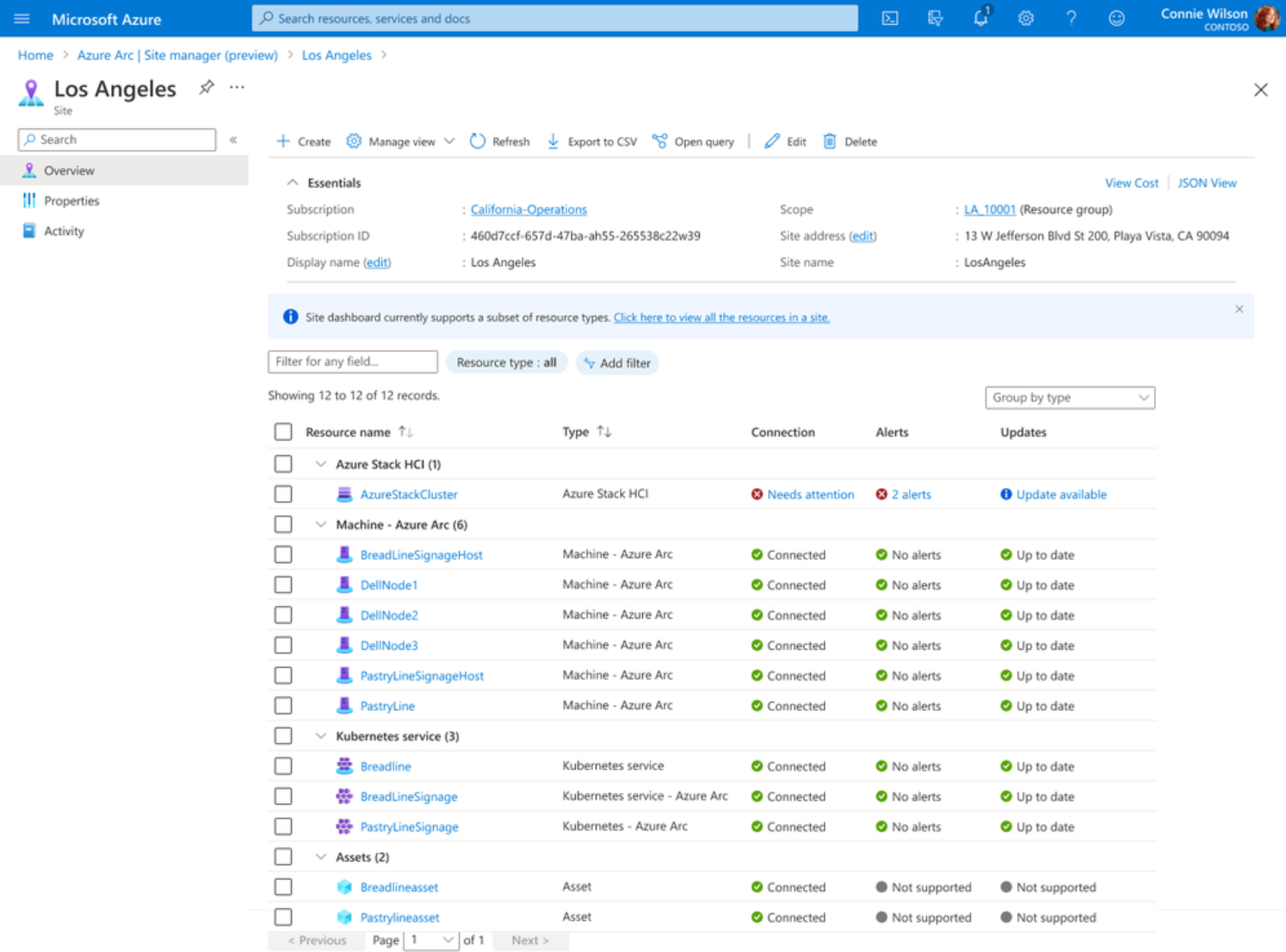The image size is (1286, 952).
Task: Open the hamburger portal menu
Action: [22, 18]
